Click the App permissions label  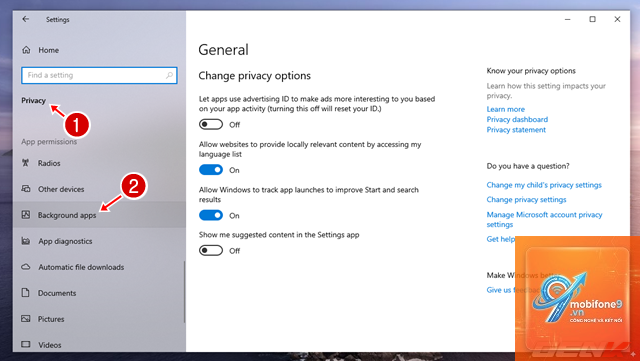49,142
